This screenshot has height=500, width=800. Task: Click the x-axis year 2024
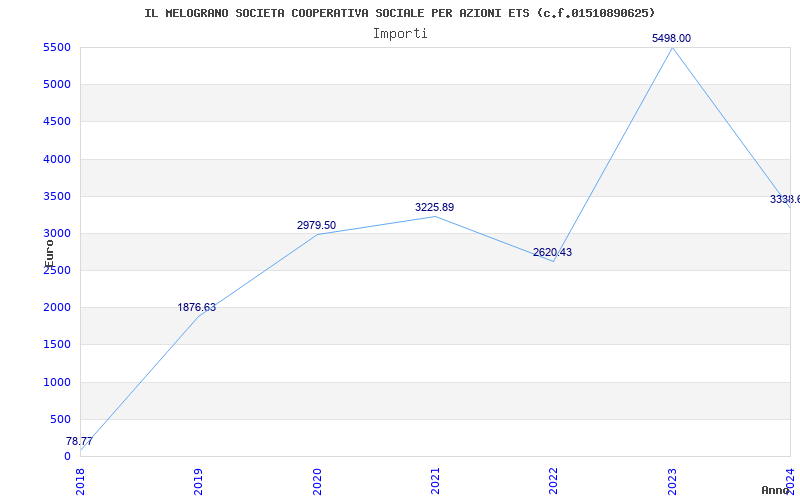pos(790,480)
